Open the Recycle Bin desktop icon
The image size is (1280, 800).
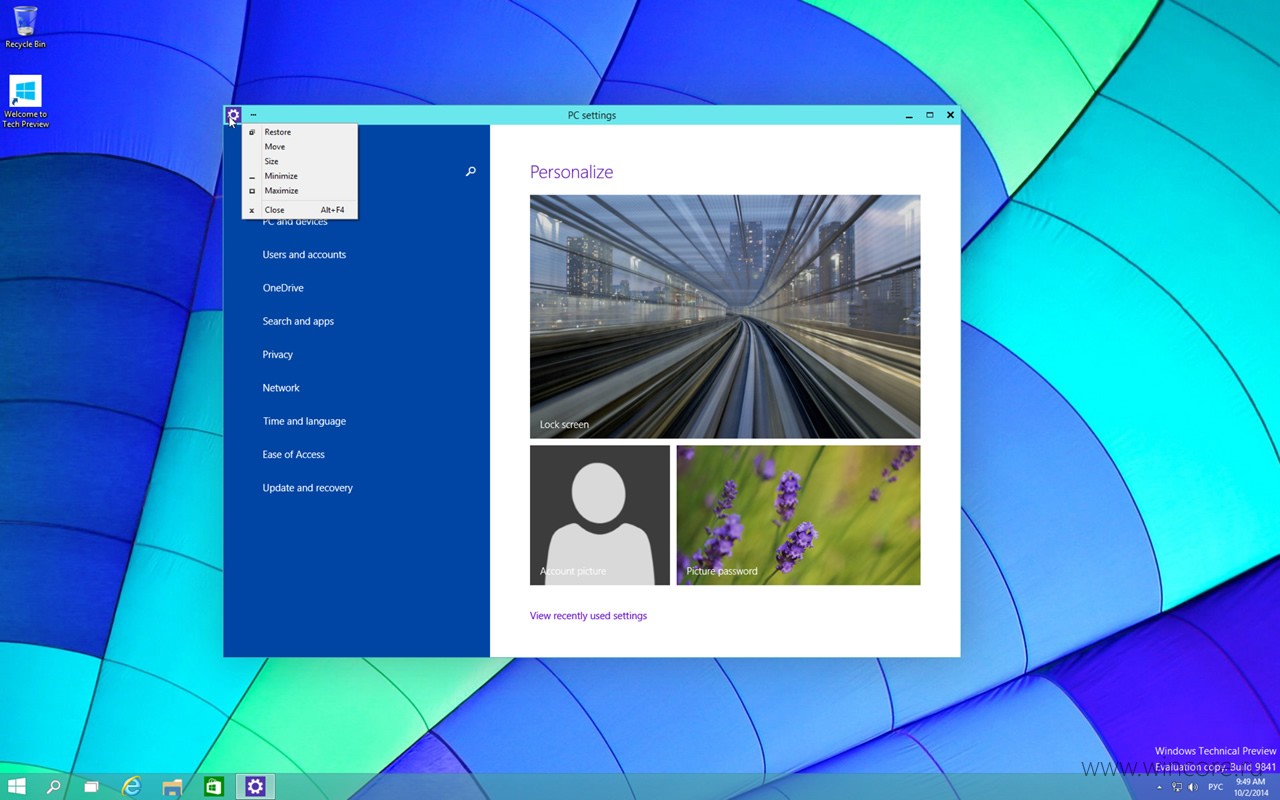[25, 27]
